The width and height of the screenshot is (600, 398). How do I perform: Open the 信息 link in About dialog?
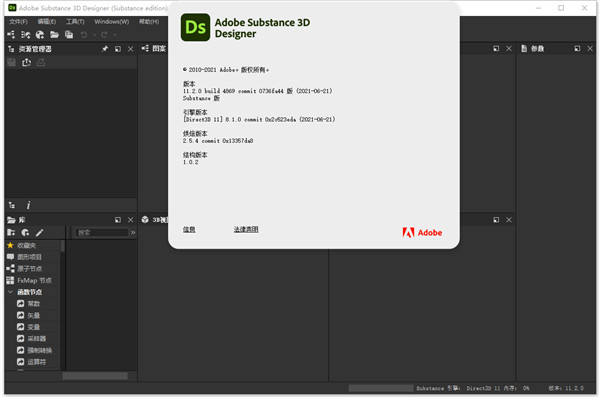click(x=189, y=229)
